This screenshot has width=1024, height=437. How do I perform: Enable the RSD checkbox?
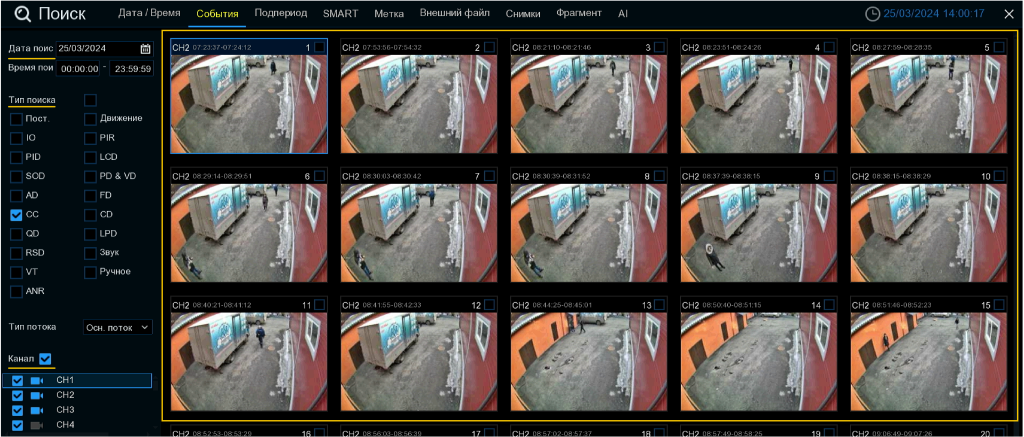(16, 253)
